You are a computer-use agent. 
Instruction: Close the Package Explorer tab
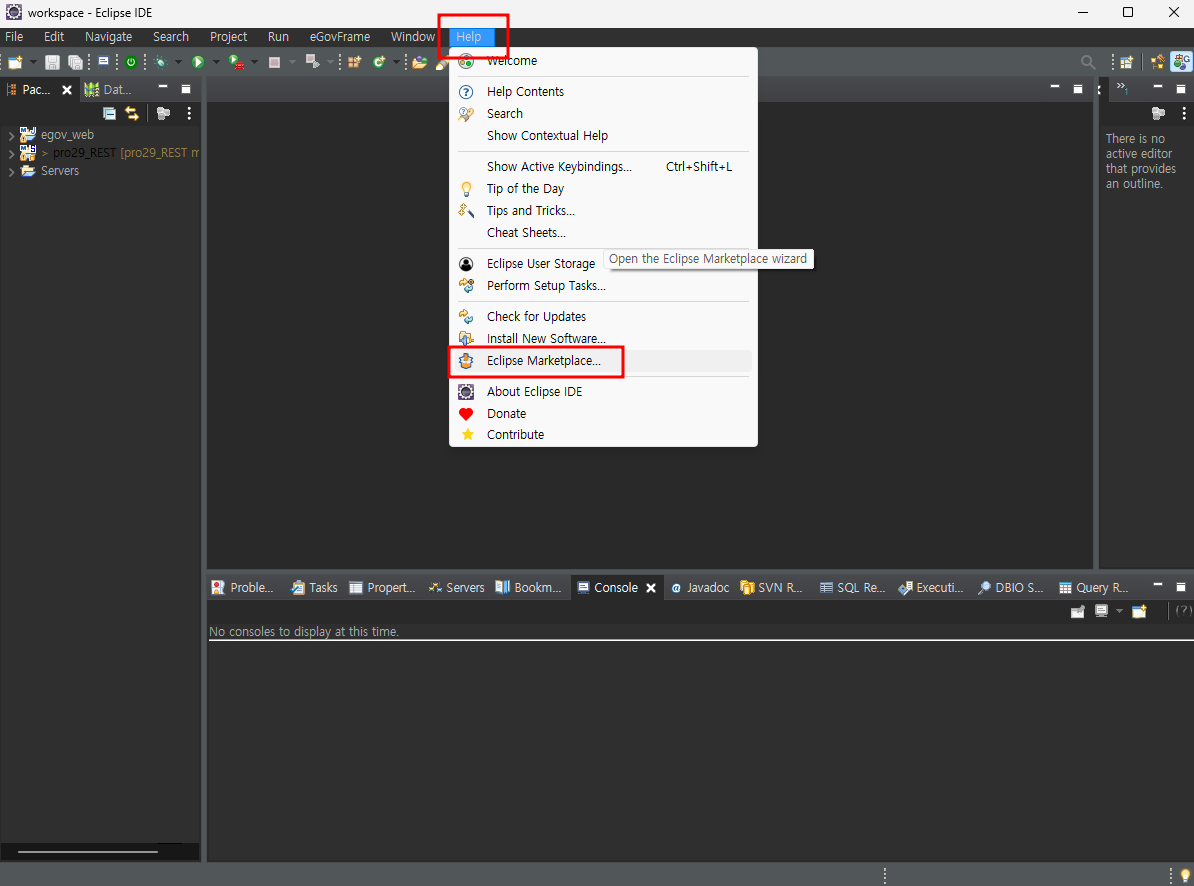point(66,90)
